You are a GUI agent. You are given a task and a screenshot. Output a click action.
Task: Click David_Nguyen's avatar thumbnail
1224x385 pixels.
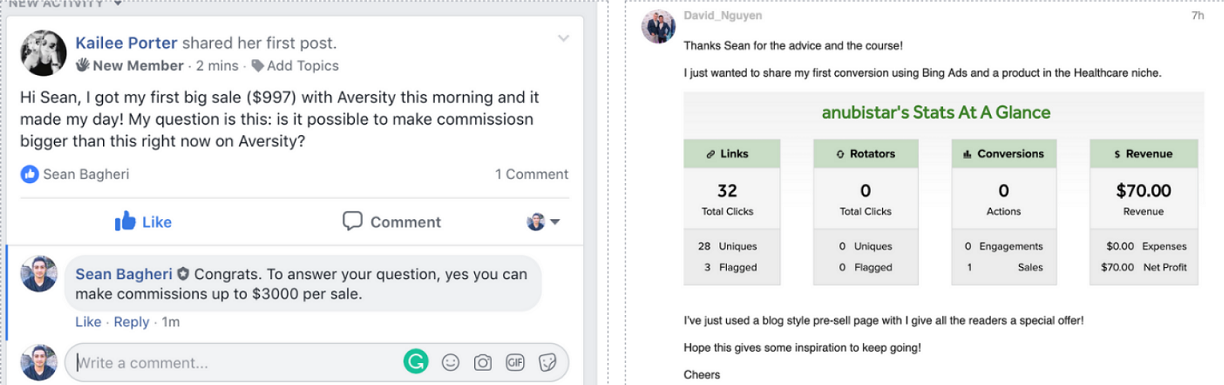(657, 26)
